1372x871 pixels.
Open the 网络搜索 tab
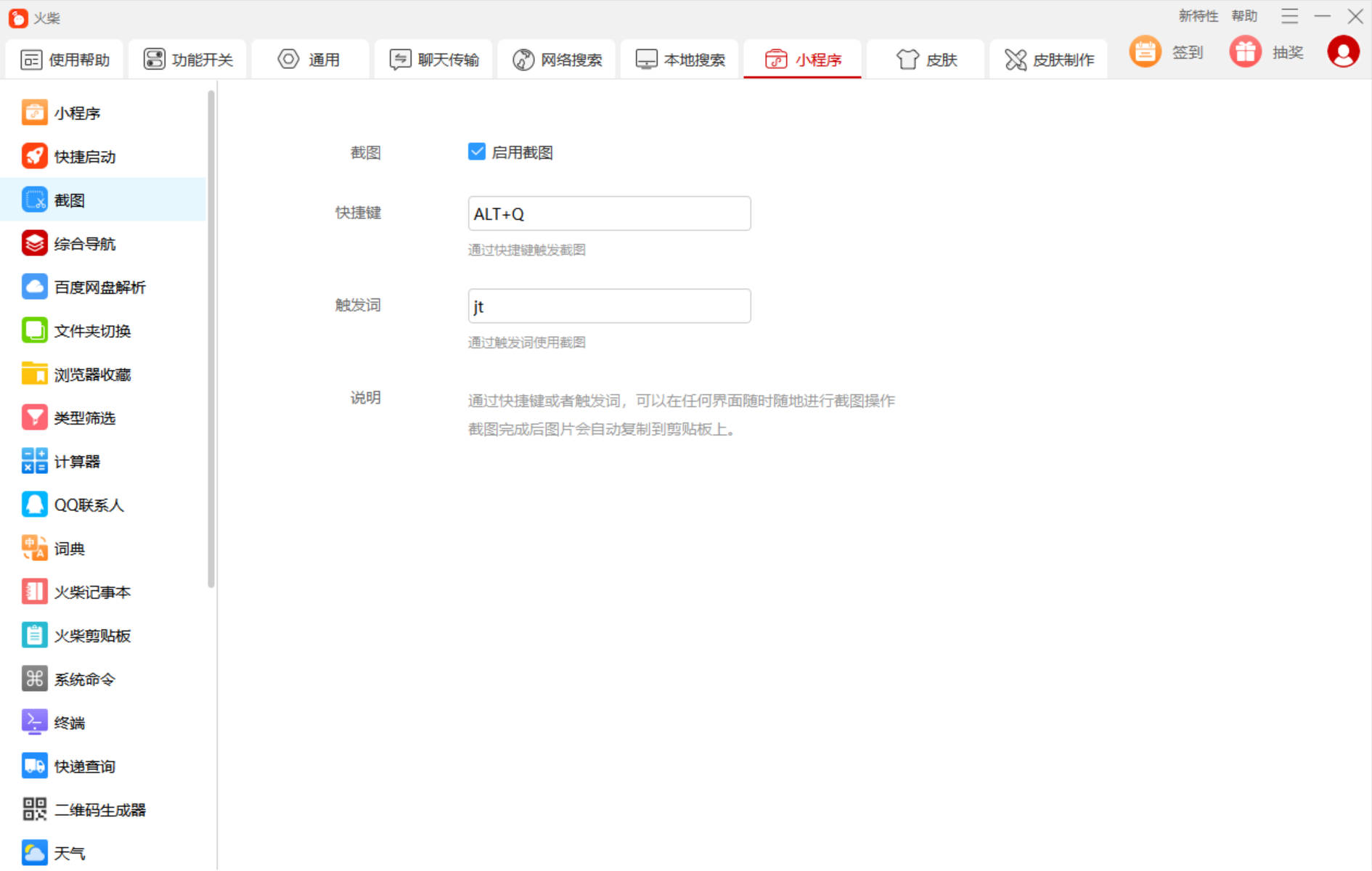(557, 60)
